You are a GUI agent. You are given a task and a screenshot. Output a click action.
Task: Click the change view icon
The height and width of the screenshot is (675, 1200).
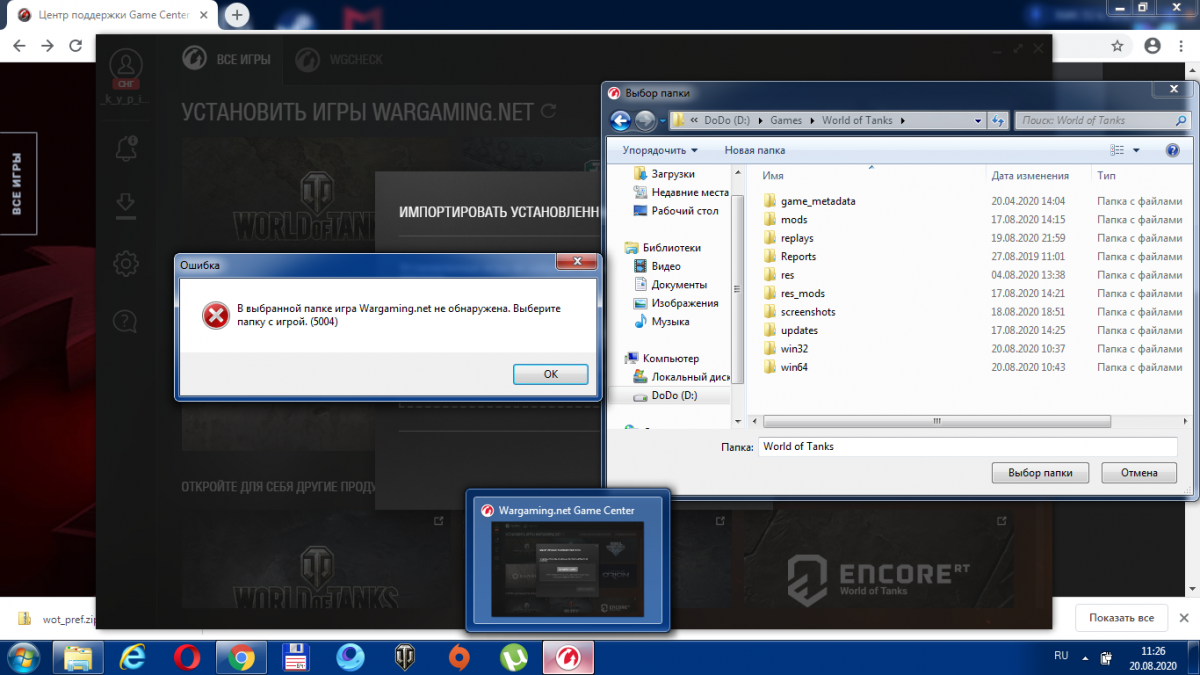click(x=1117, y=150)
